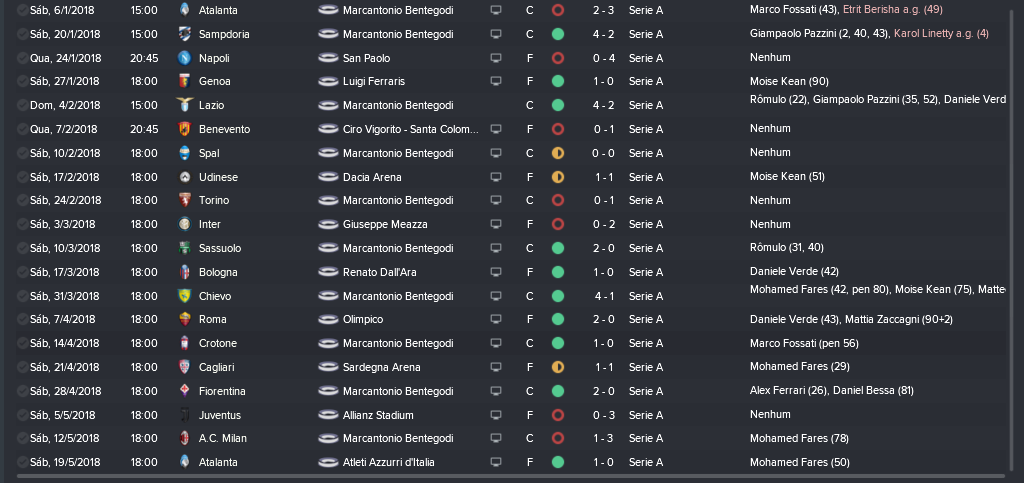Select the 4 - 1 score against Chievo
This screenshot has width=1024, height=483.
(603, 296)
